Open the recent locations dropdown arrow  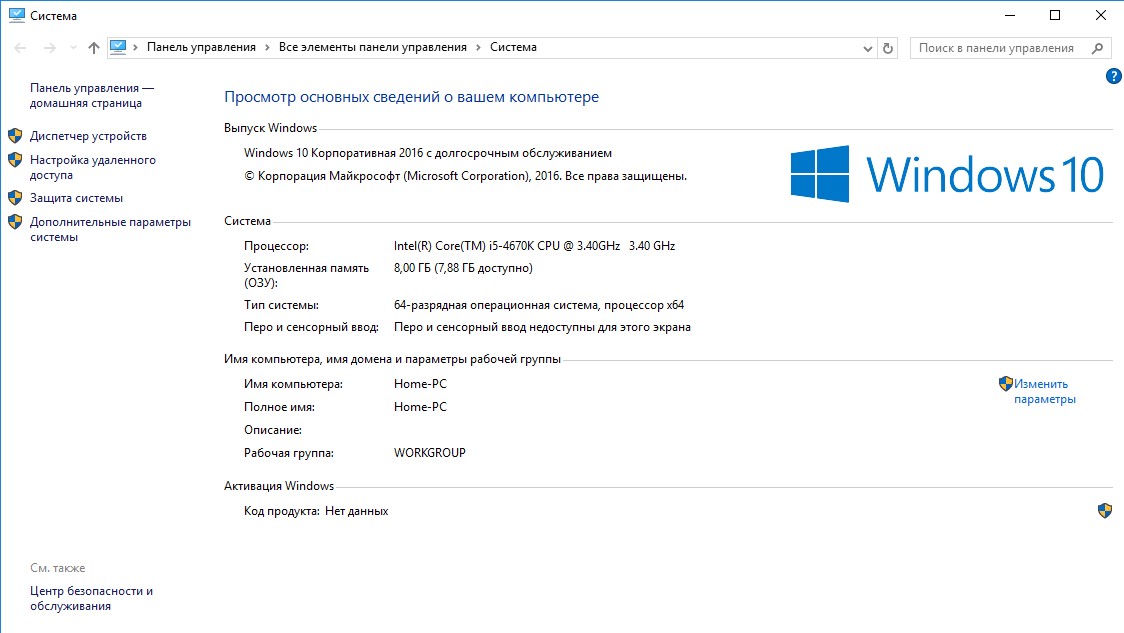click(73, 48)
